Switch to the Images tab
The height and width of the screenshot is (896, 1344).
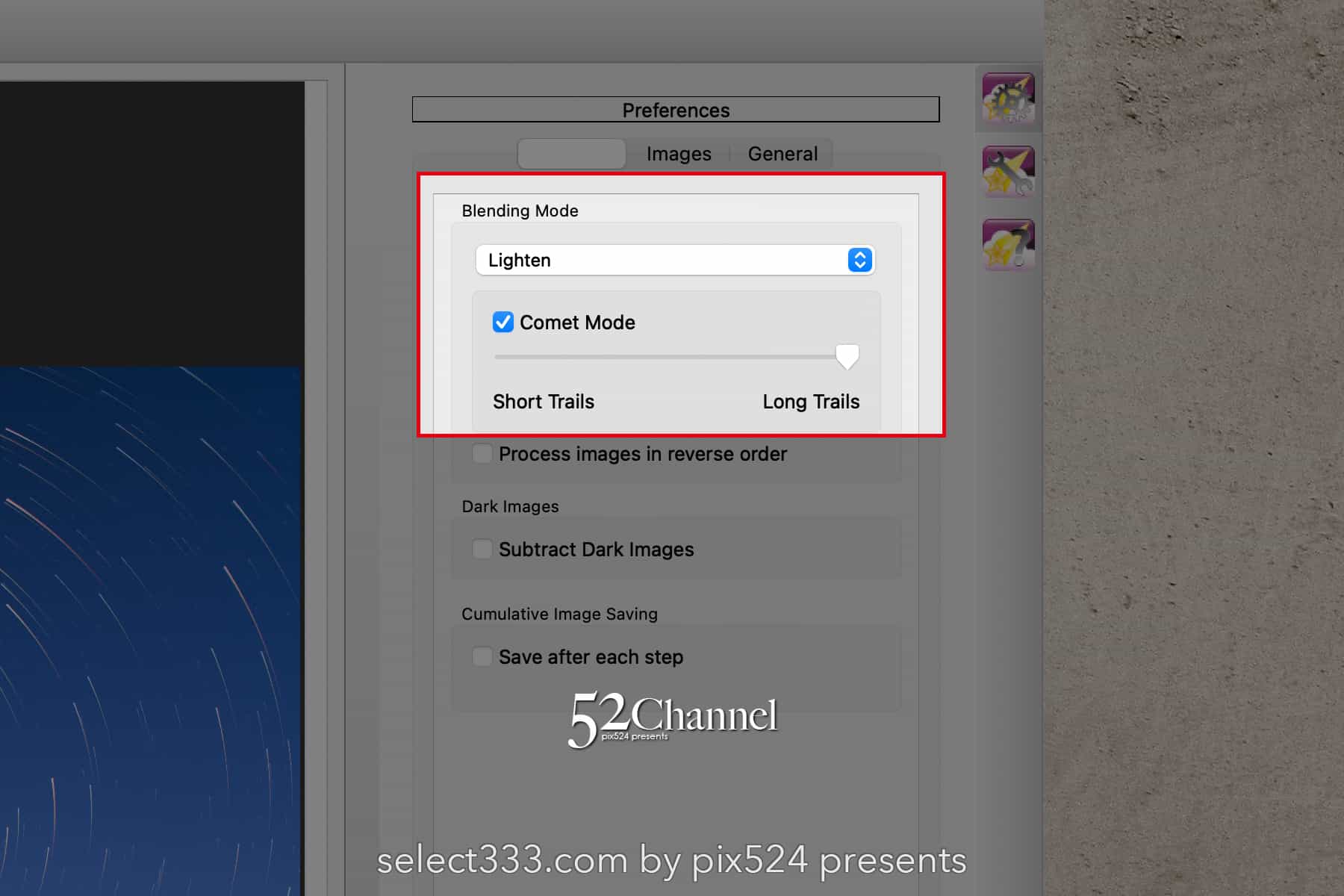coord(679,154)
